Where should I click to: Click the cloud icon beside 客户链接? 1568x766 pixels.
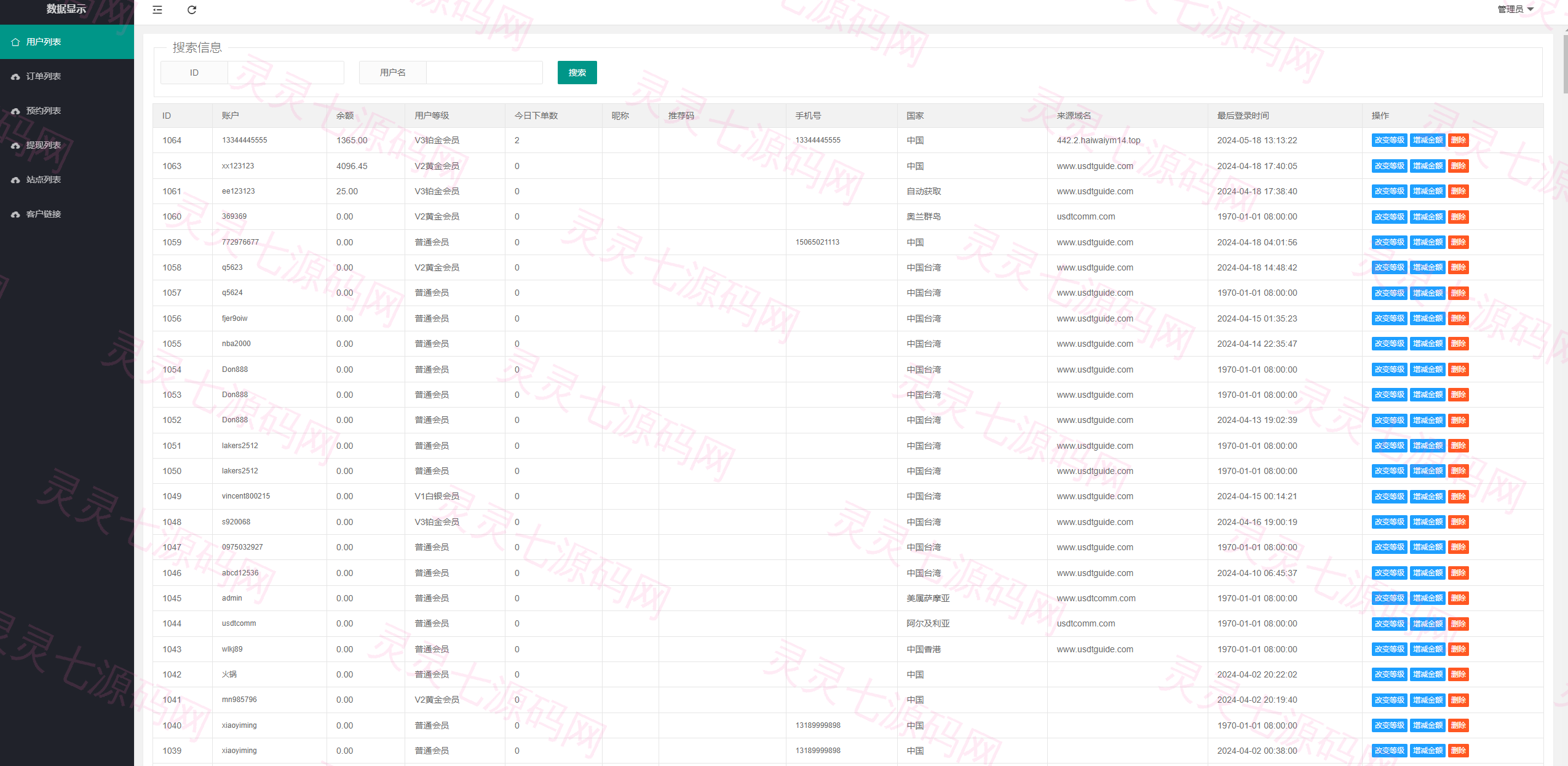tap(15, 214)
